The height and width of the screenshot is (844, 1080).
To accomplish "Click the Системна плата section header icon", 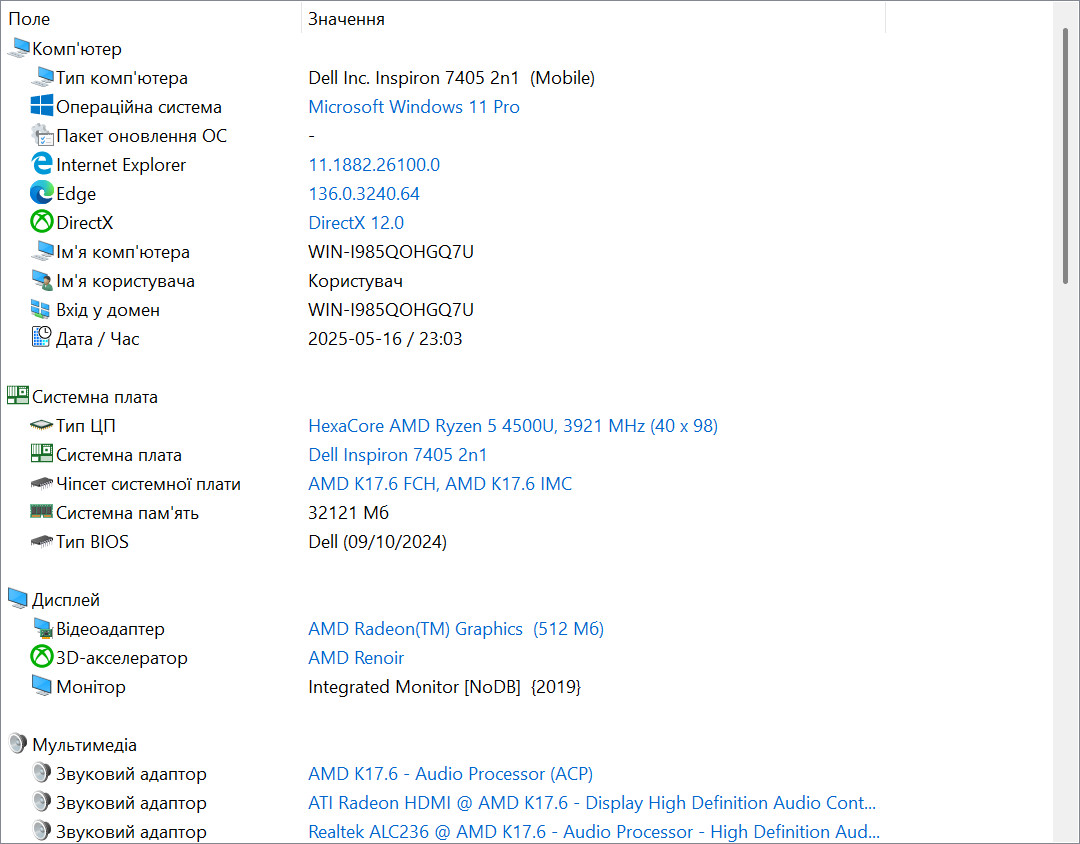I will 18,396.
